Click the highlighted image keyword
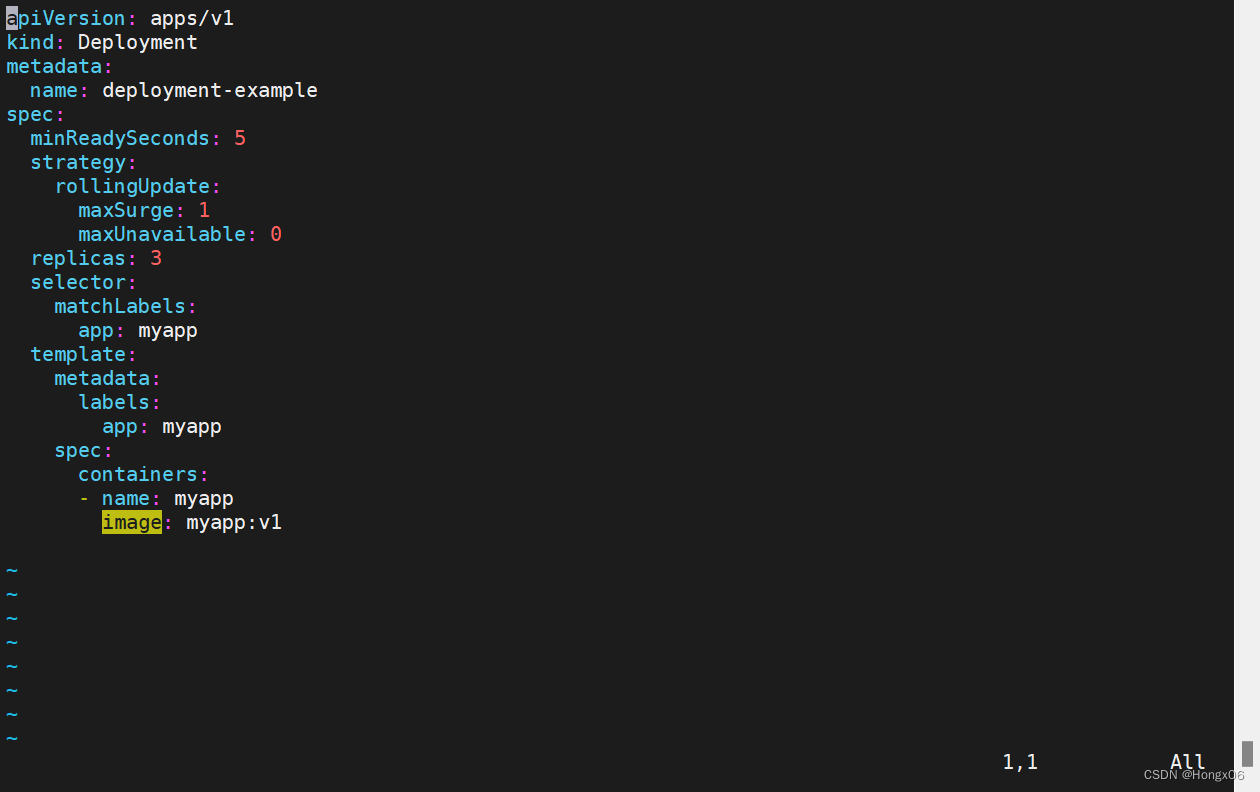The width and height of the screenshot is (1260, 792). [132, 522]
